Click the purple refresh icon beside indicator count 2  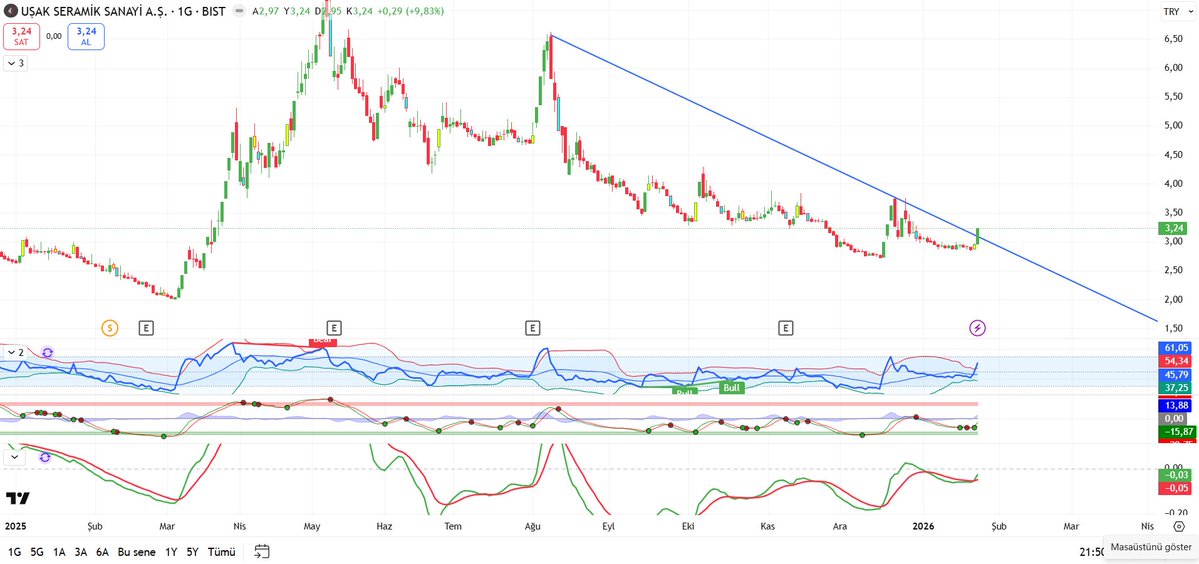tap(47, 352)
